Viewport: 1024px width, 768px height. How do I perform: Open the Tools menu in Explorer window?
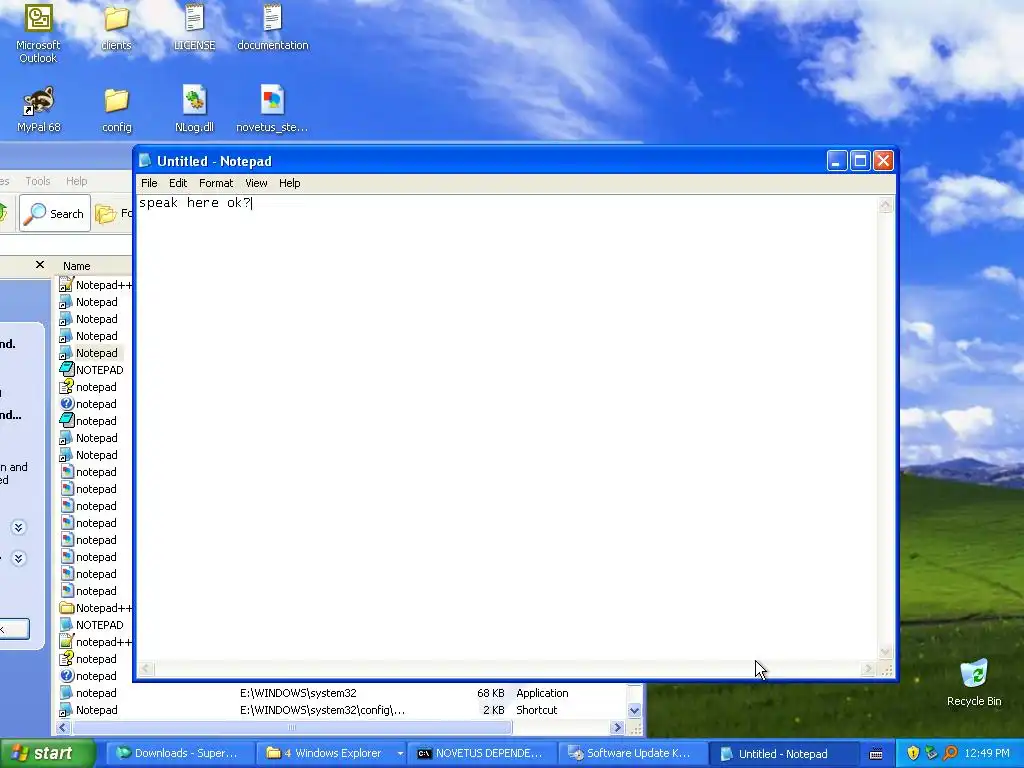click(37, 181)
